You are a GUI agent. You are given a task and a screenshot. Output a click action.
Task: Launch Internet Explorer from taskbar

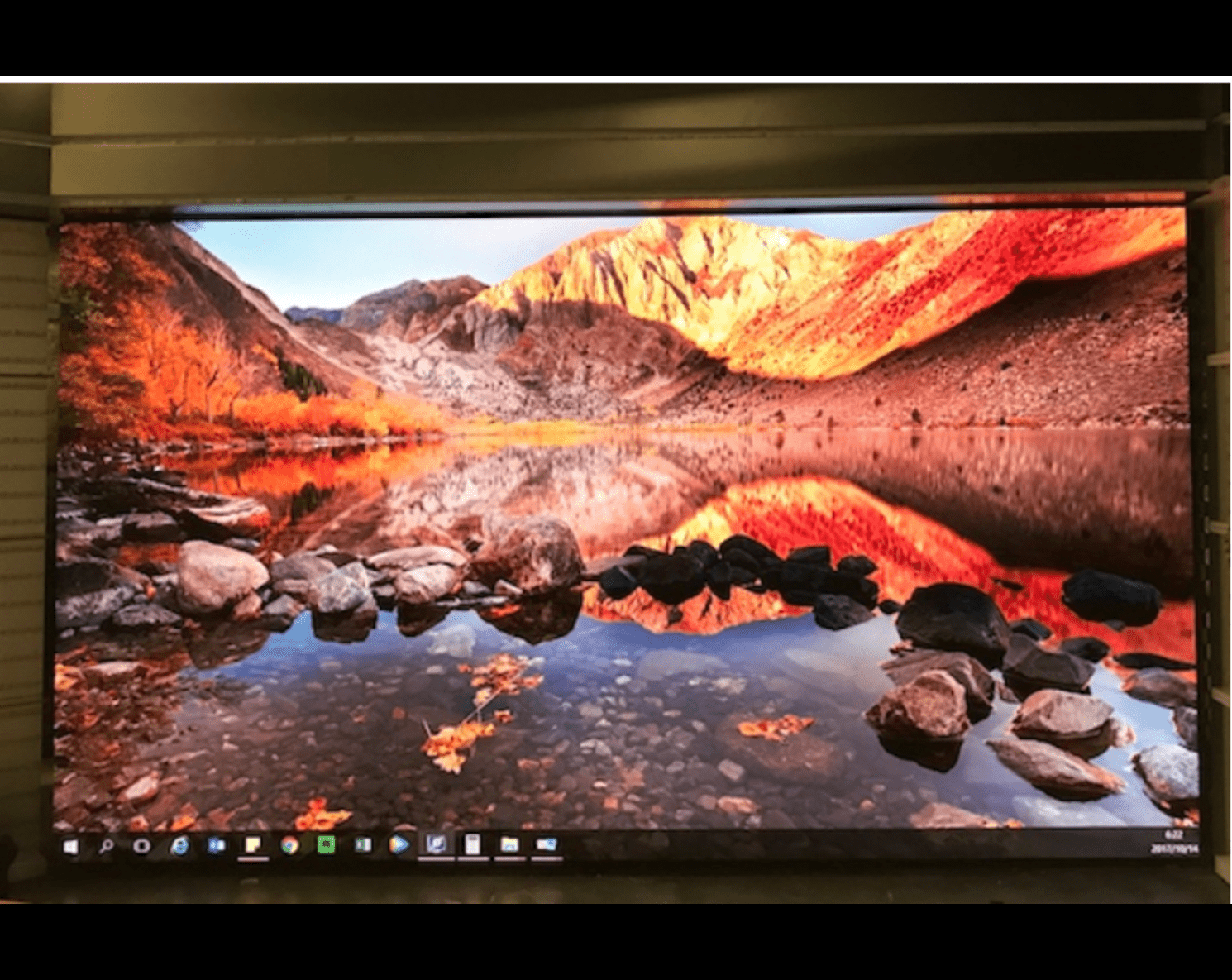(179, 845)
